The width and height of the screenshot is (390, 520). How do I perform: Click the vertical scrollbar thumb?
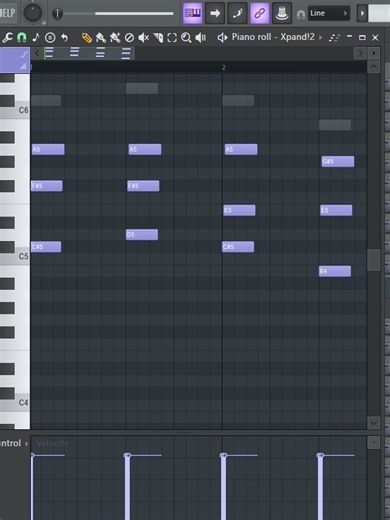[x=374, y=260]
